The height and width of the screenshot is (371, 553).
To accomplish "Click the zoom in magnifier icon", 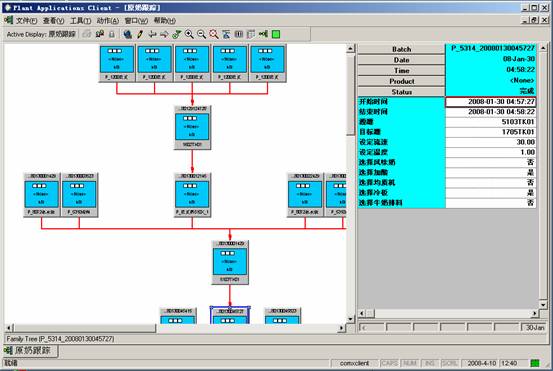I will coord(189,34).
